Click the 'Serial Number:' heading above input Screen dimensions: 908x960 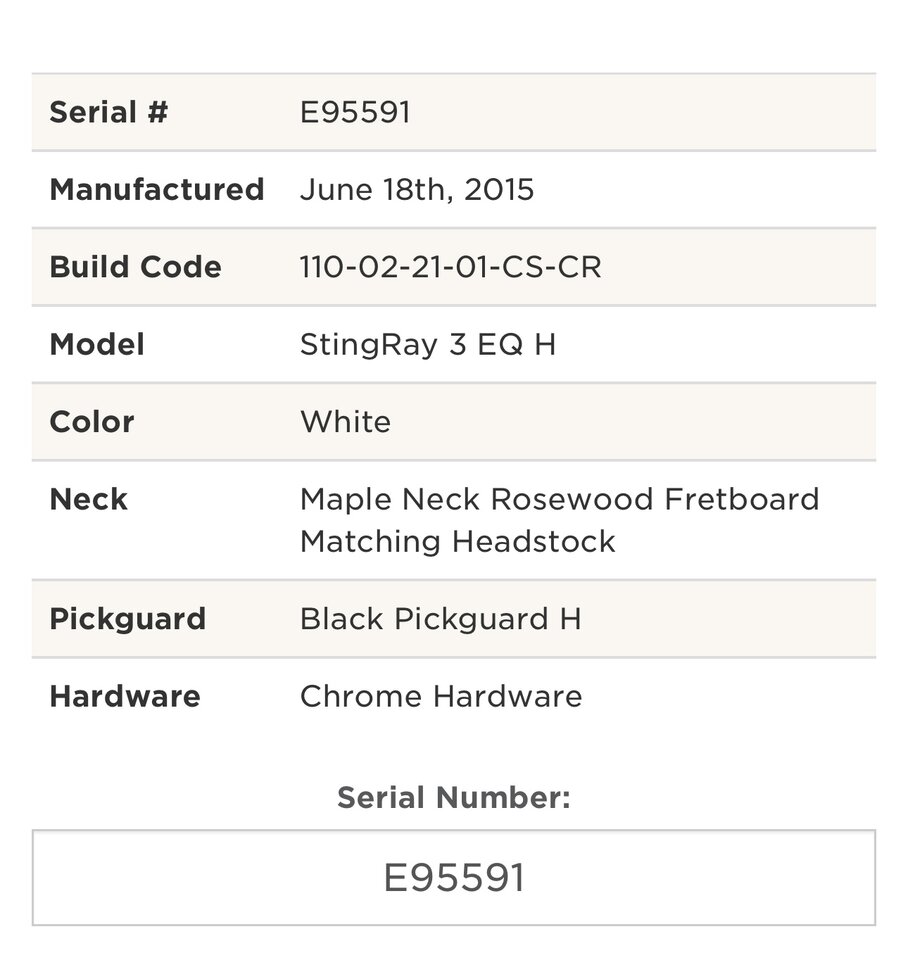(x=454, y=798)
